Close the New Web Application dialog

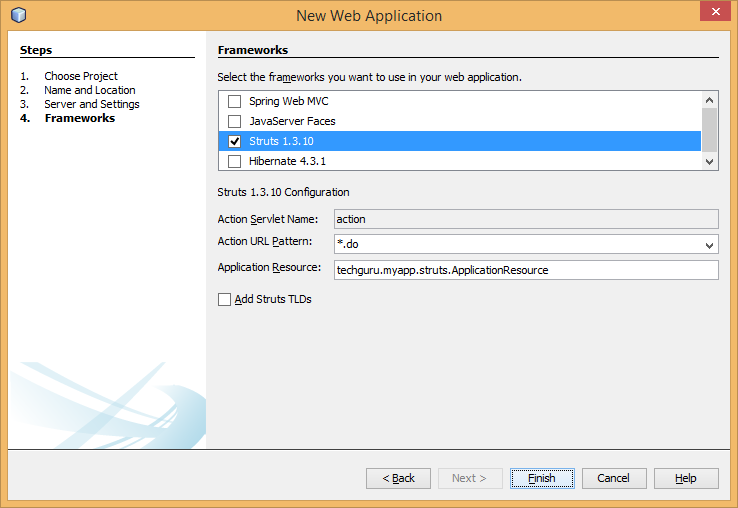(715, 11)
